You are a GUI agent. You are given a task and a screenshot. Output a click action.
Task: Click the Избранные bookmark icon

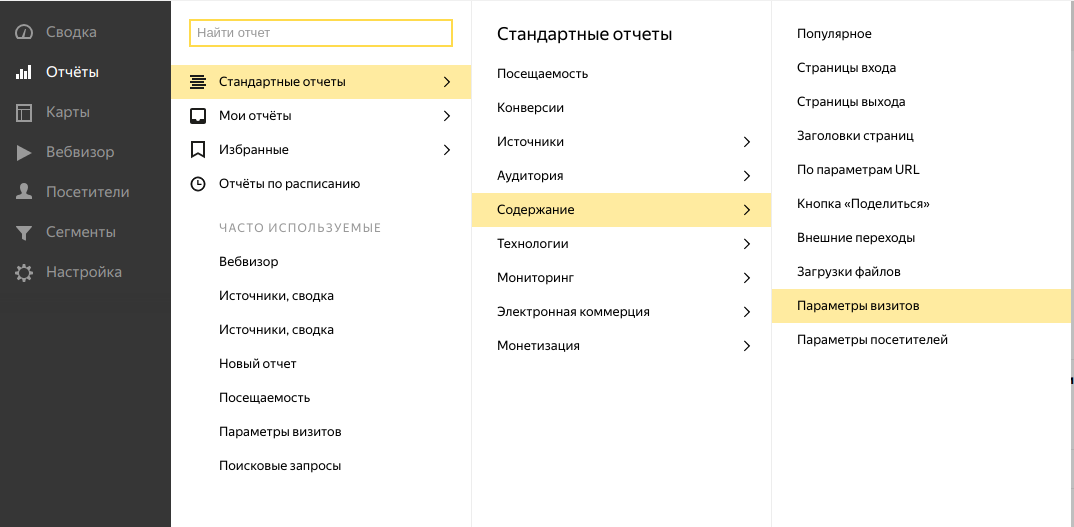(198, 150)
